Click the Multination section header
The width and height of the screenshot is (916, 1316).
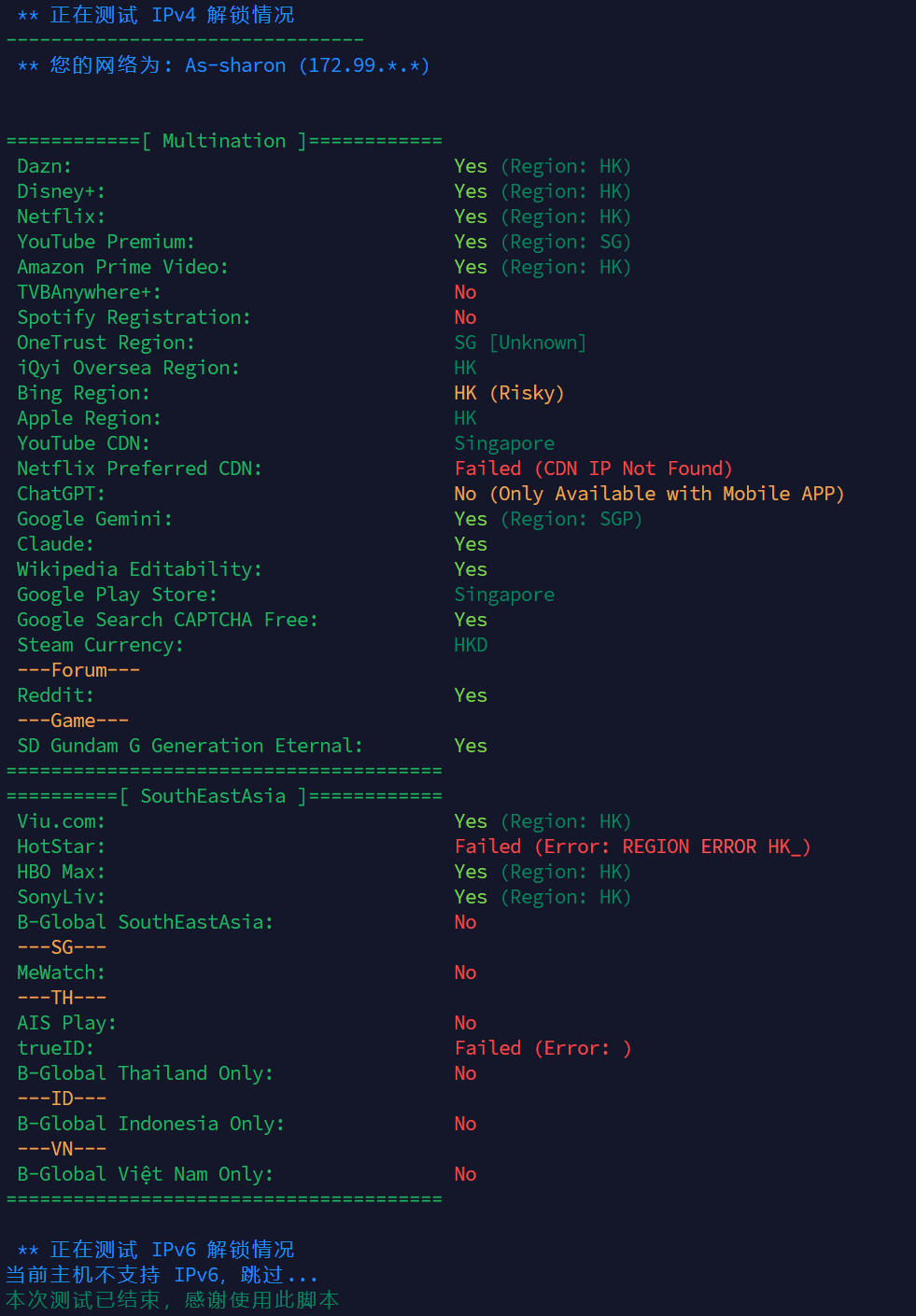(x=224, y=141)
